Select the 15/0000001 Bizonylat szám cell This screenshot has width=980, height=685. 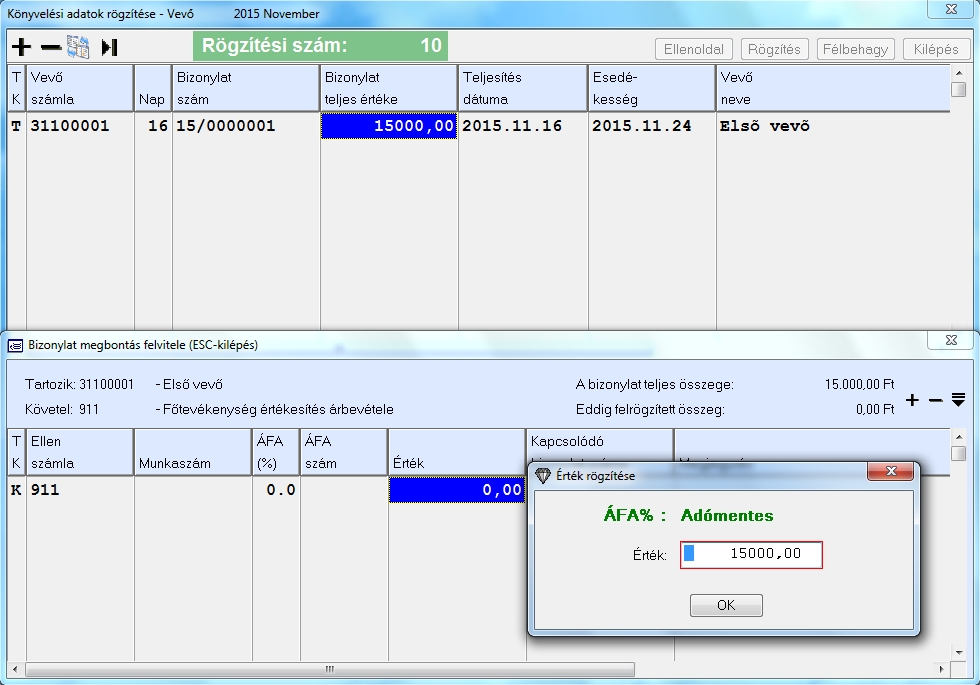245,126
